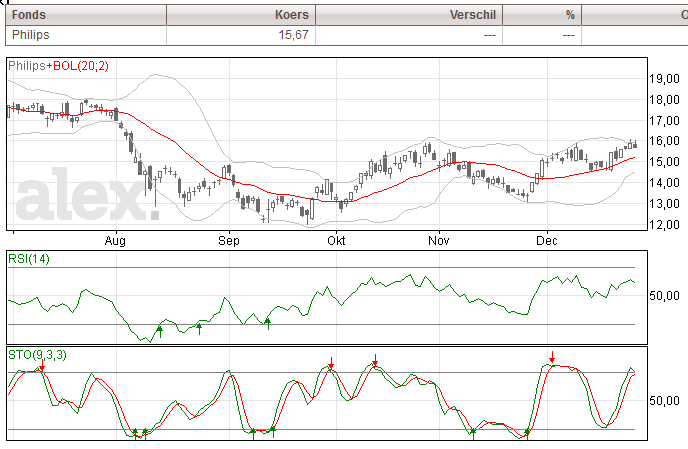Image resolution: width=688 pixels, height=449 pixels.
Task: Click the RSI(14) indicator label
Action: [x=29, y=259]
